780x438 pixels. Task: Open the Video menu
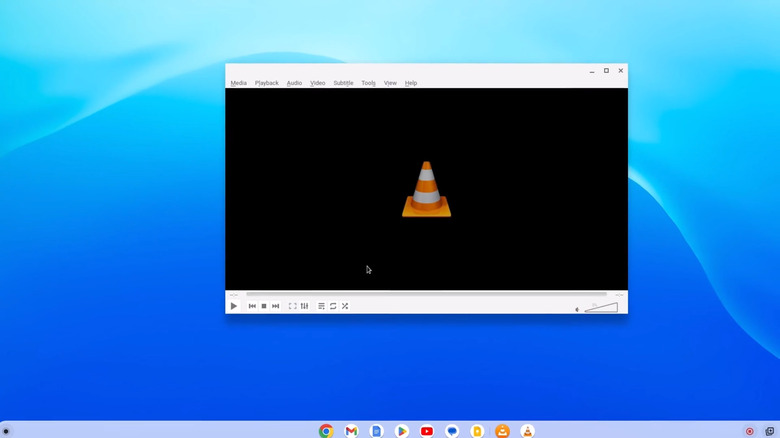pos(317,83)
